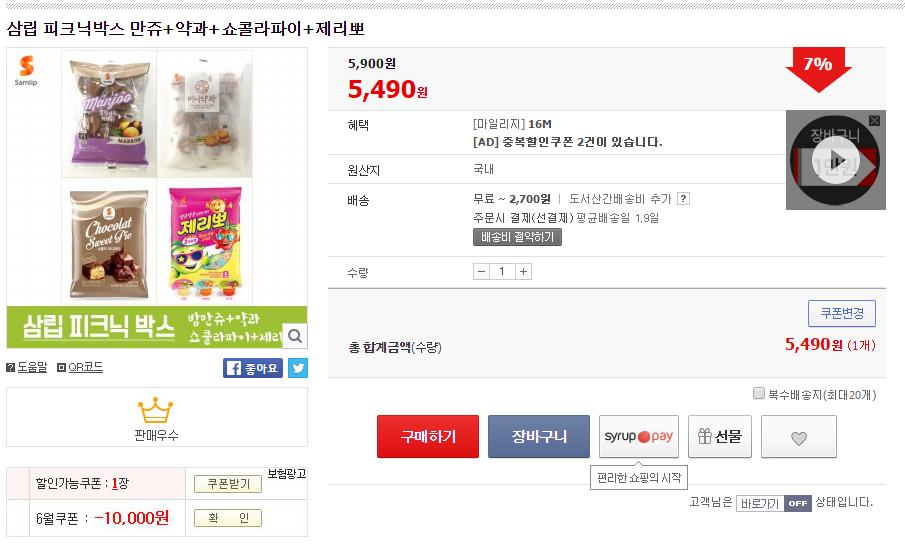The image size is (905, 544).
Task: Click the 쿠폰변경 change coupon button
Action: click(x=841, y=313)
